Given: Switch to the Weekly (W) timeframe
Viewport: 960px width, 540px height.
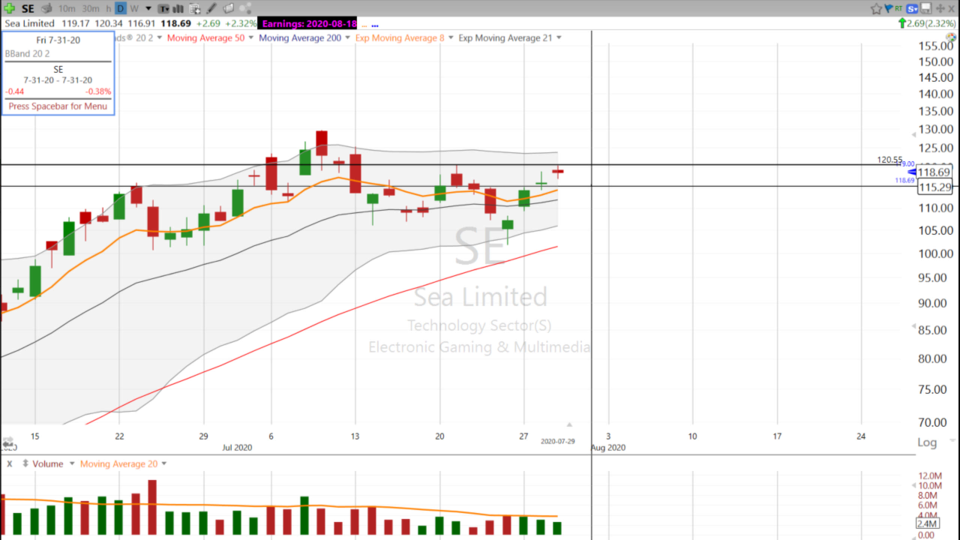Looking at the screenshot, I should point(134,8).
